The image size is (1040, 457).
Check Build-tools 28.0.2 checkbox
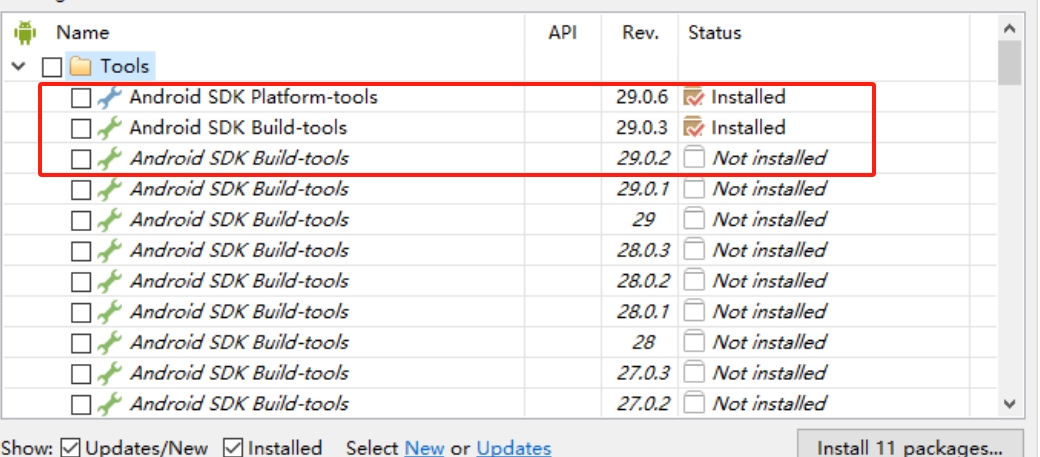pos(81,282)
